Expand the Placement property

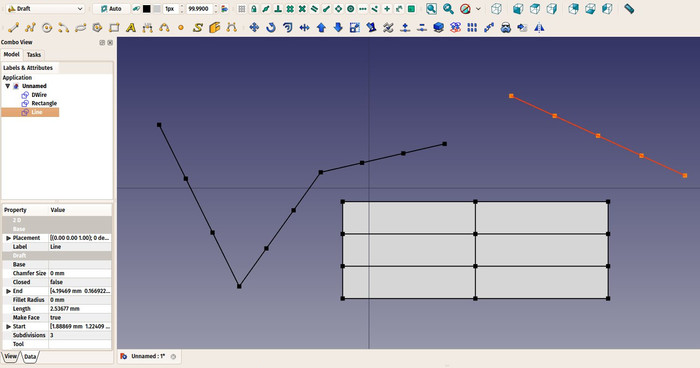[x=8, y=238]
